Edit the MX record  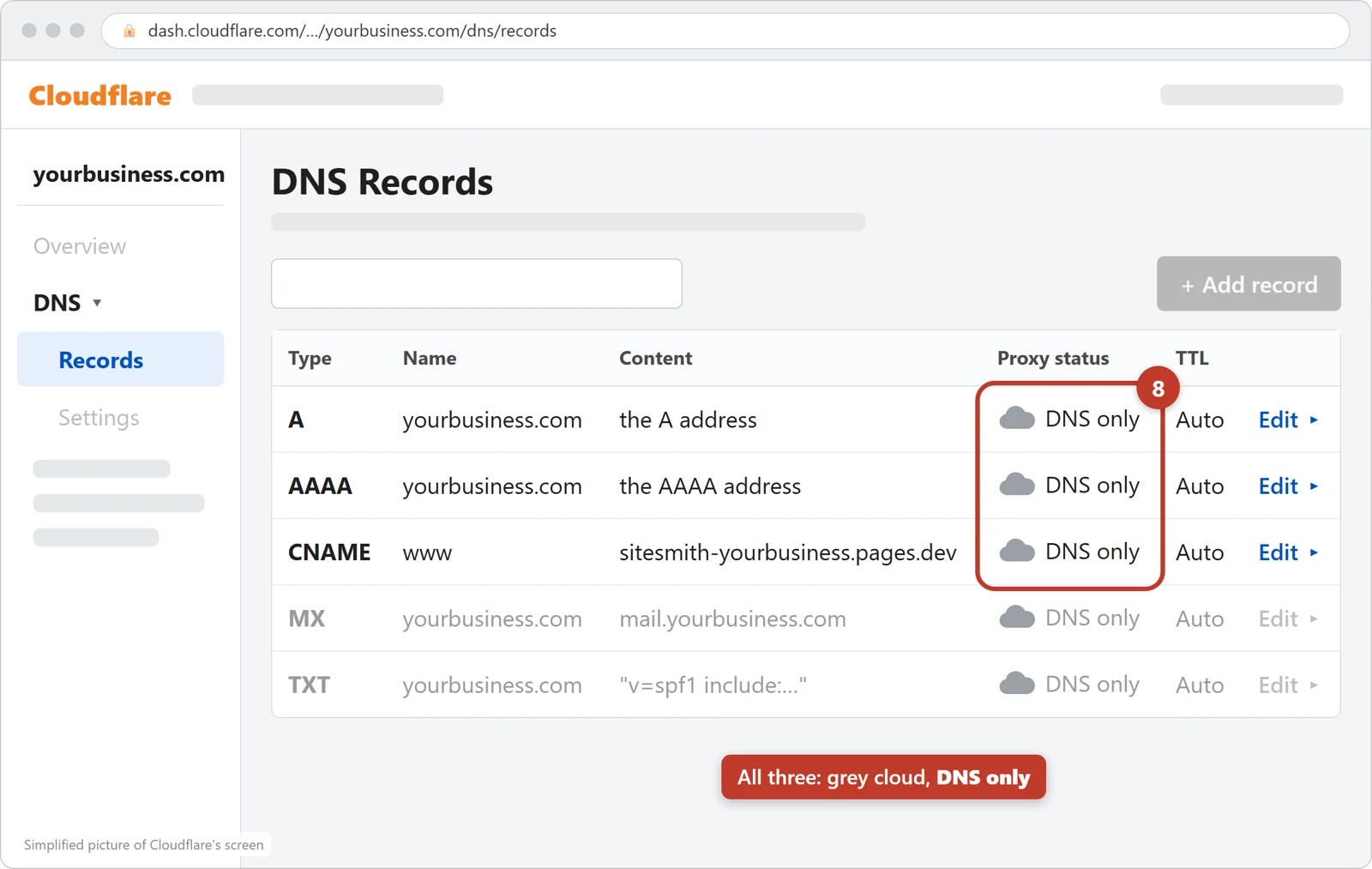1278,619
